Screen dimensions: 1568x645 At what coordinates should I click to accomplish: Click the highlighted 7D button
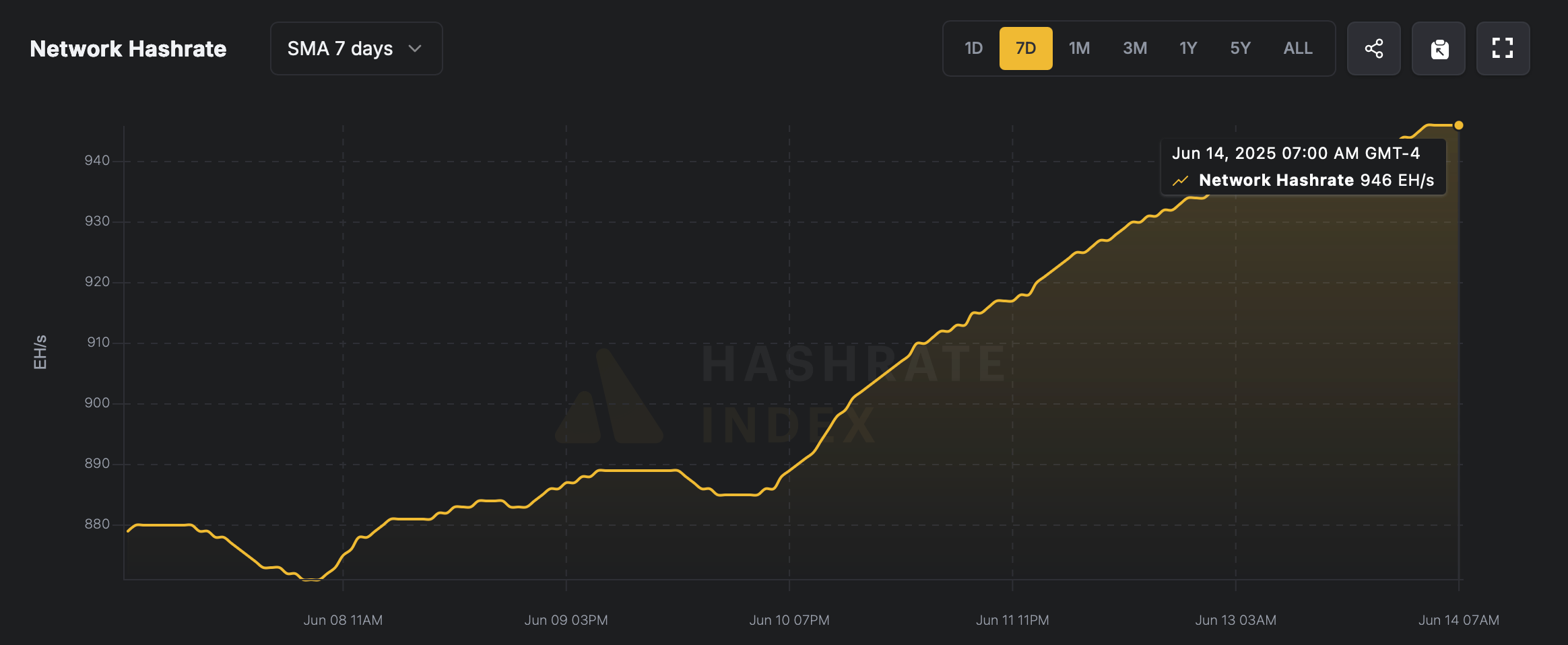[1026, 48]
